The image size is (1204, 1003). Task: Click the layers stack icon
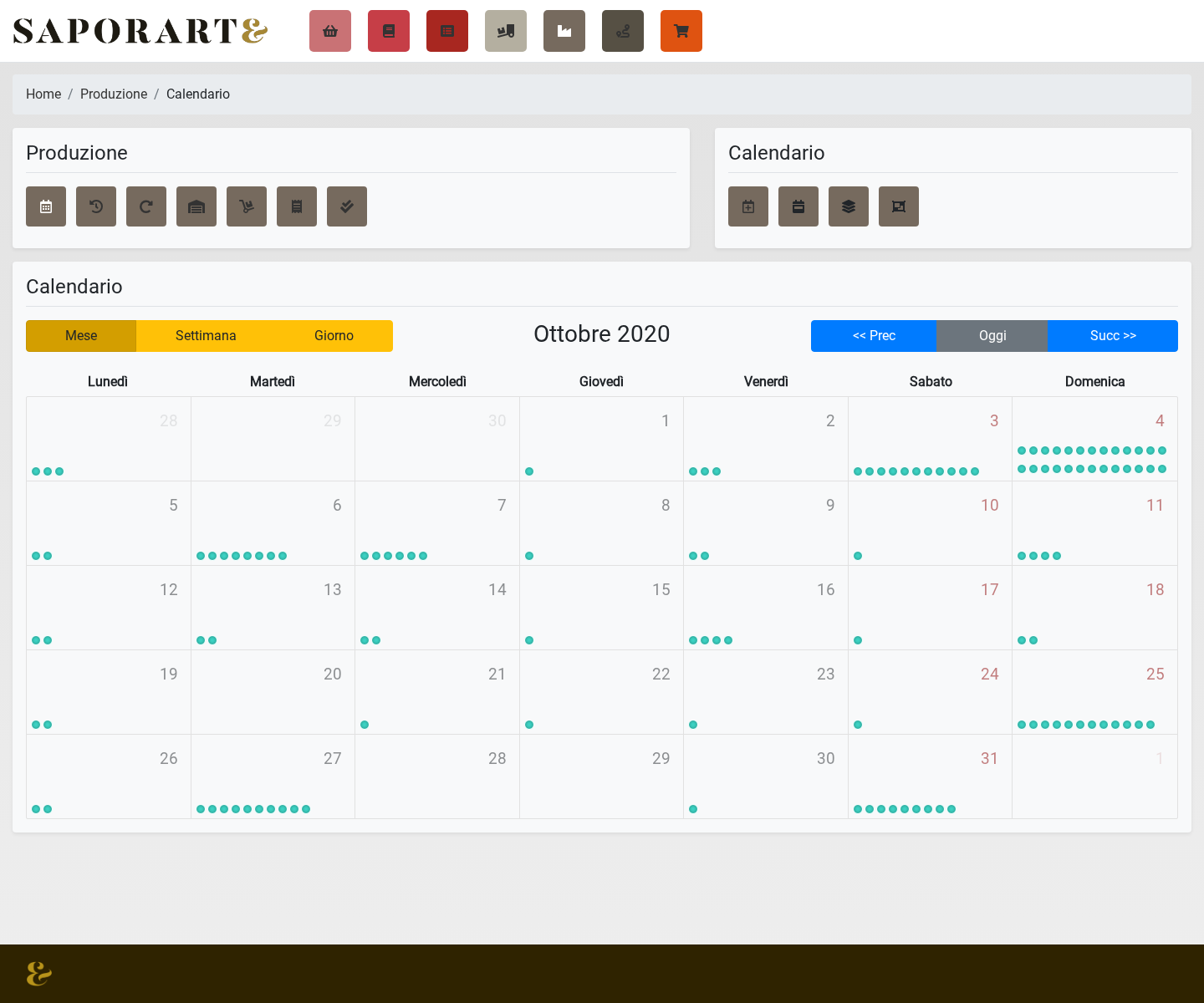pos(849,206)
